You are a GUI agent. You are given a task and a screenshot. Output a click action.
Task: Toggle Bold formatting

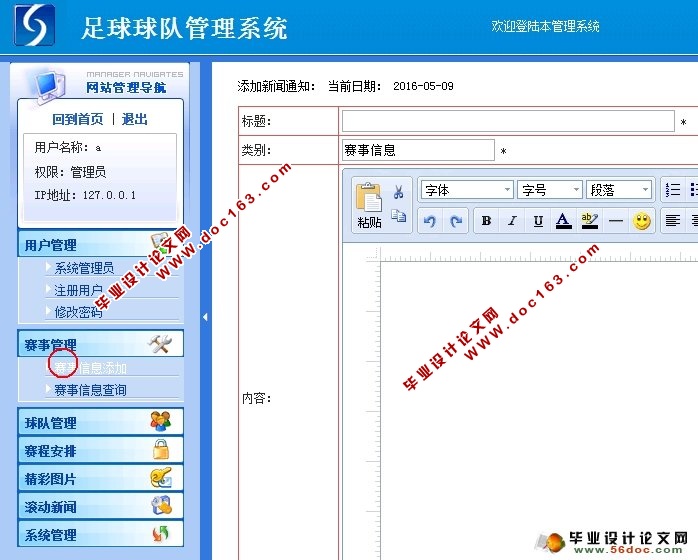(487, 220)
